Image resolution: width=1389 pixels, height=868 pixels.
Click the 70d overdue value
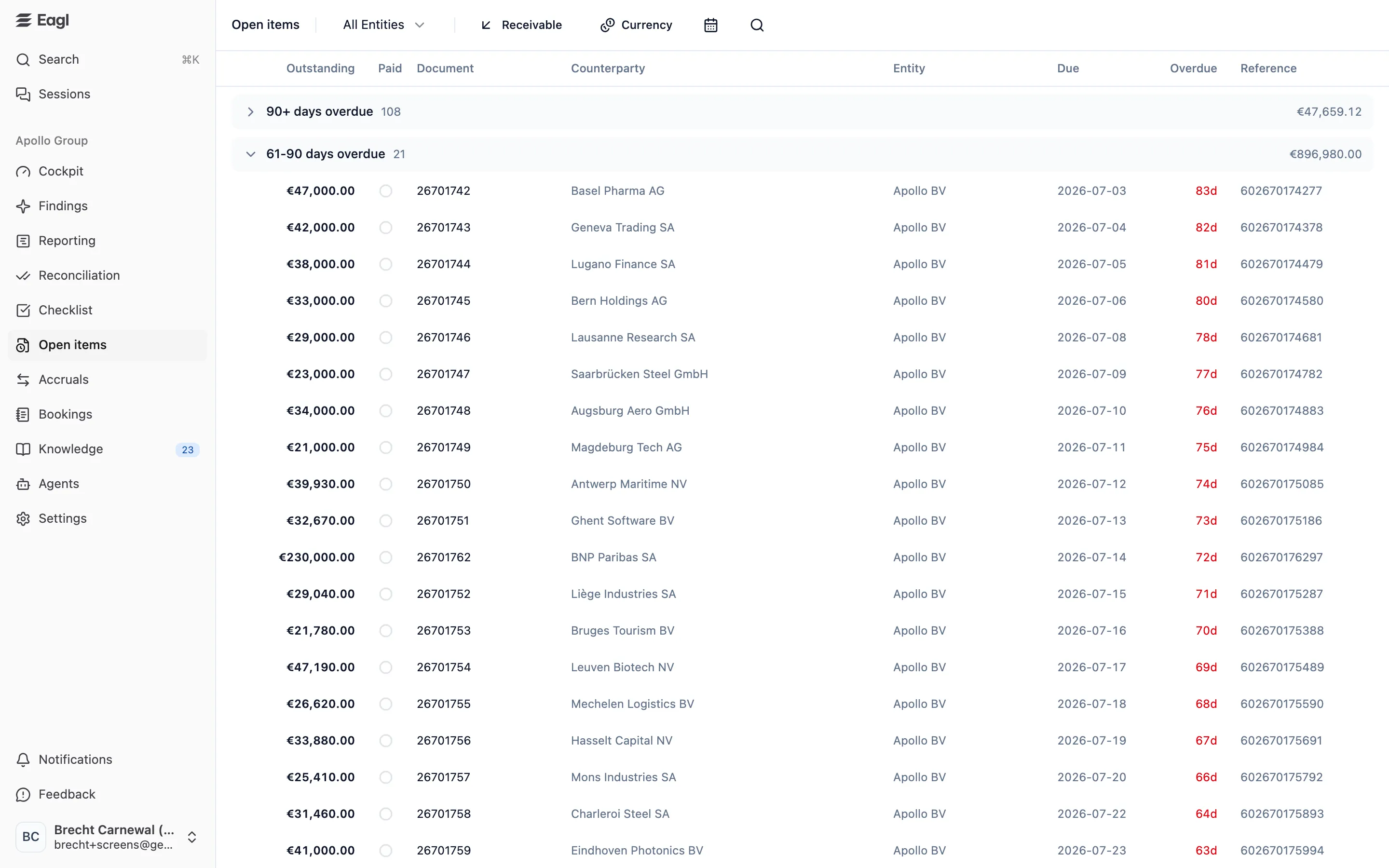coord(1206,631)
